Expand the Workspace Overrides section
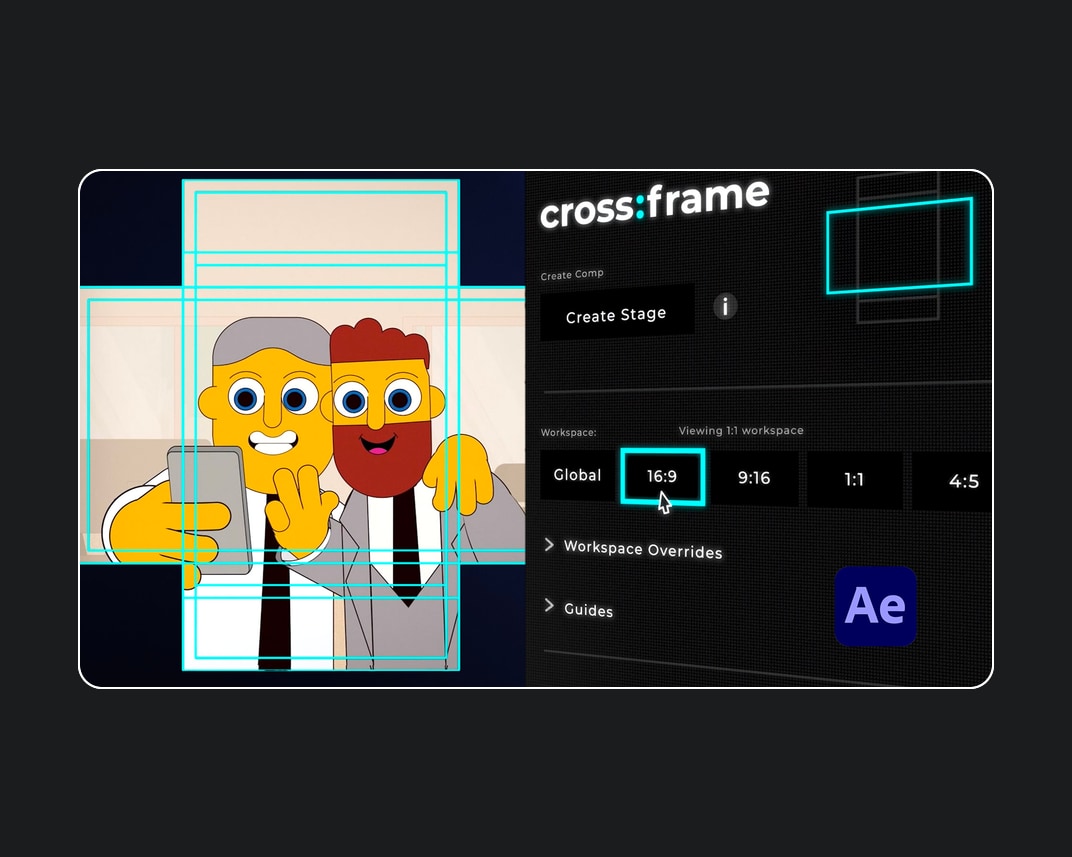 point(634,549)
